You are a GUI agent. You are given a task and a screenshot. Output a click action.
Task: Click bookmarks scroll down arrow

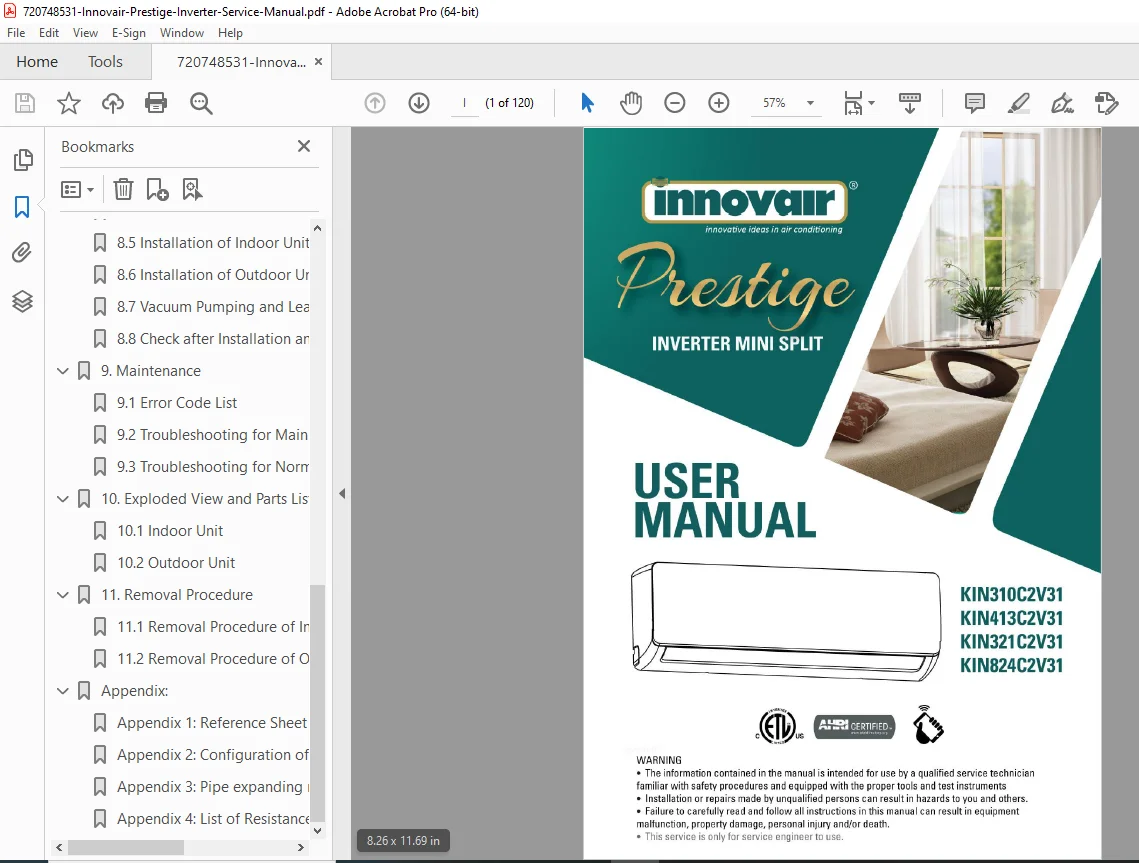pyautogui.click(x=317, y=830)
